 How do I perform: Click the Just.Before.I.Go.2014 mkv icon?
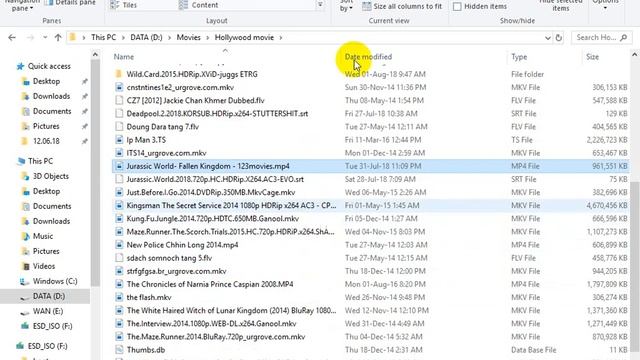119,192
